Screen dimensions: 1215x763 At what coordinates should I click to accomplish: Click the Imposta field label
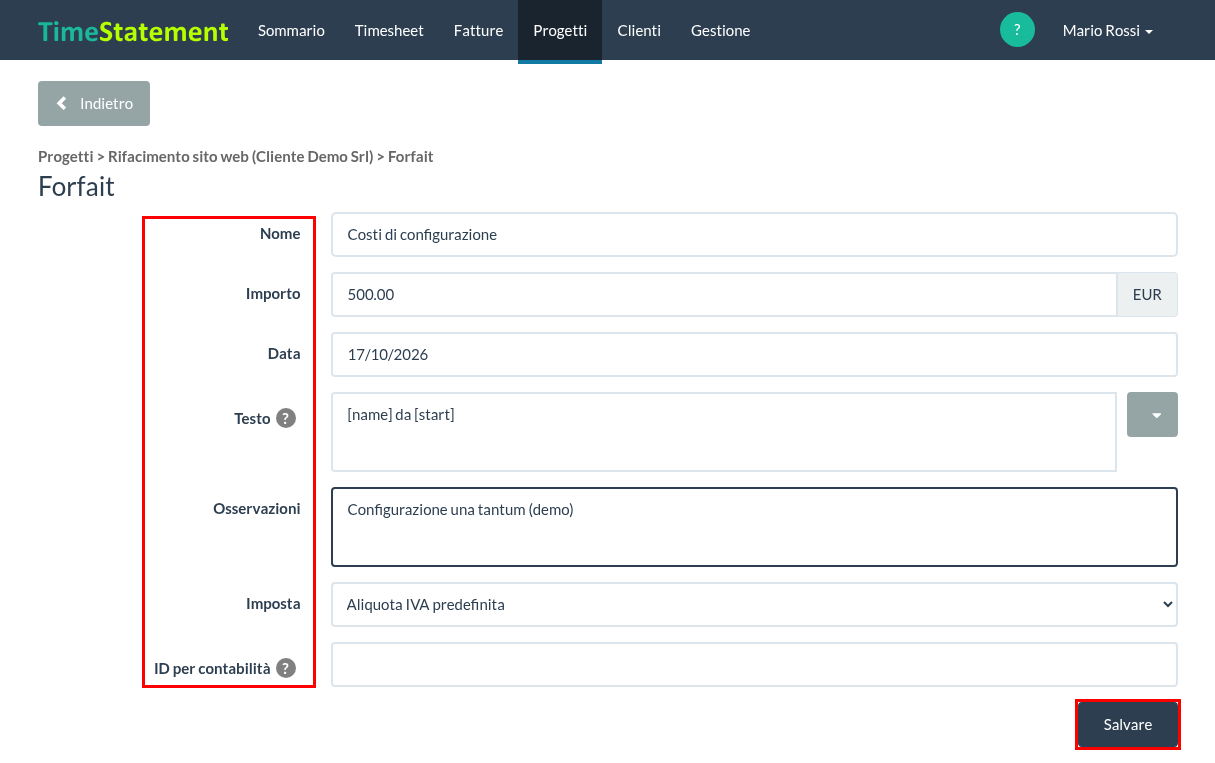click(x=273, y=603)
